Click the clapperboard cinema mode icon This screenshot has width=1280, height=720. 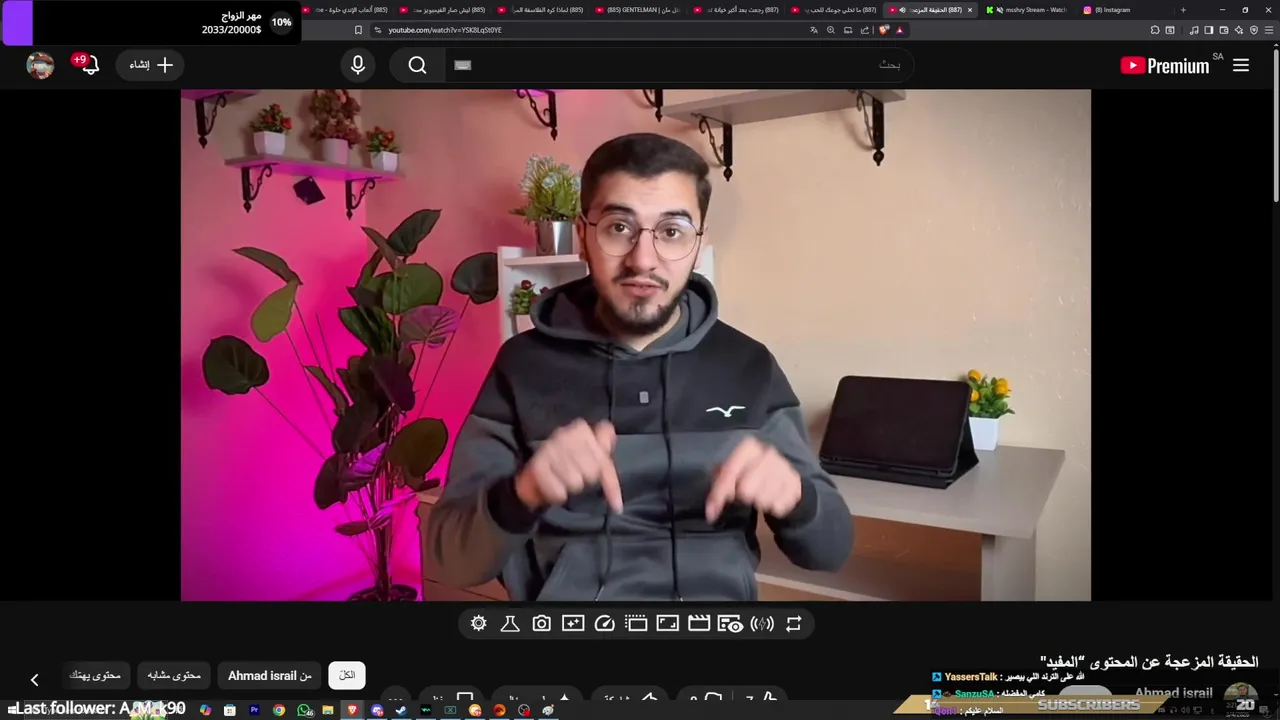[x=699, y=624]
